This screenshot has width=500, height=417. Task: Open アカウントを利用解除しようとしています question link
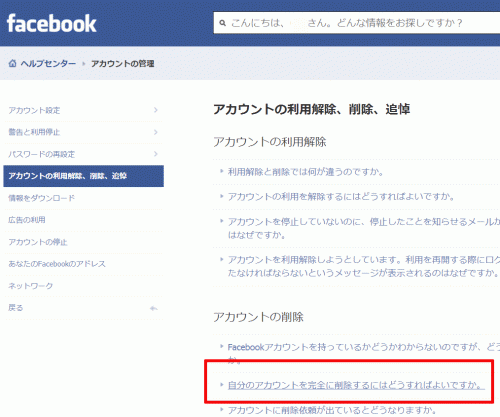(364, 266)
